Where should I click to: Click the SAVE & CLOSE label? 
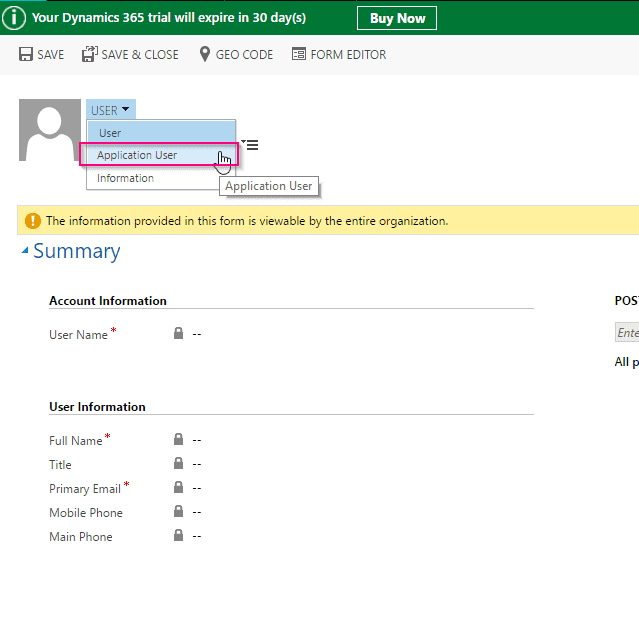(x=140, y=55)
